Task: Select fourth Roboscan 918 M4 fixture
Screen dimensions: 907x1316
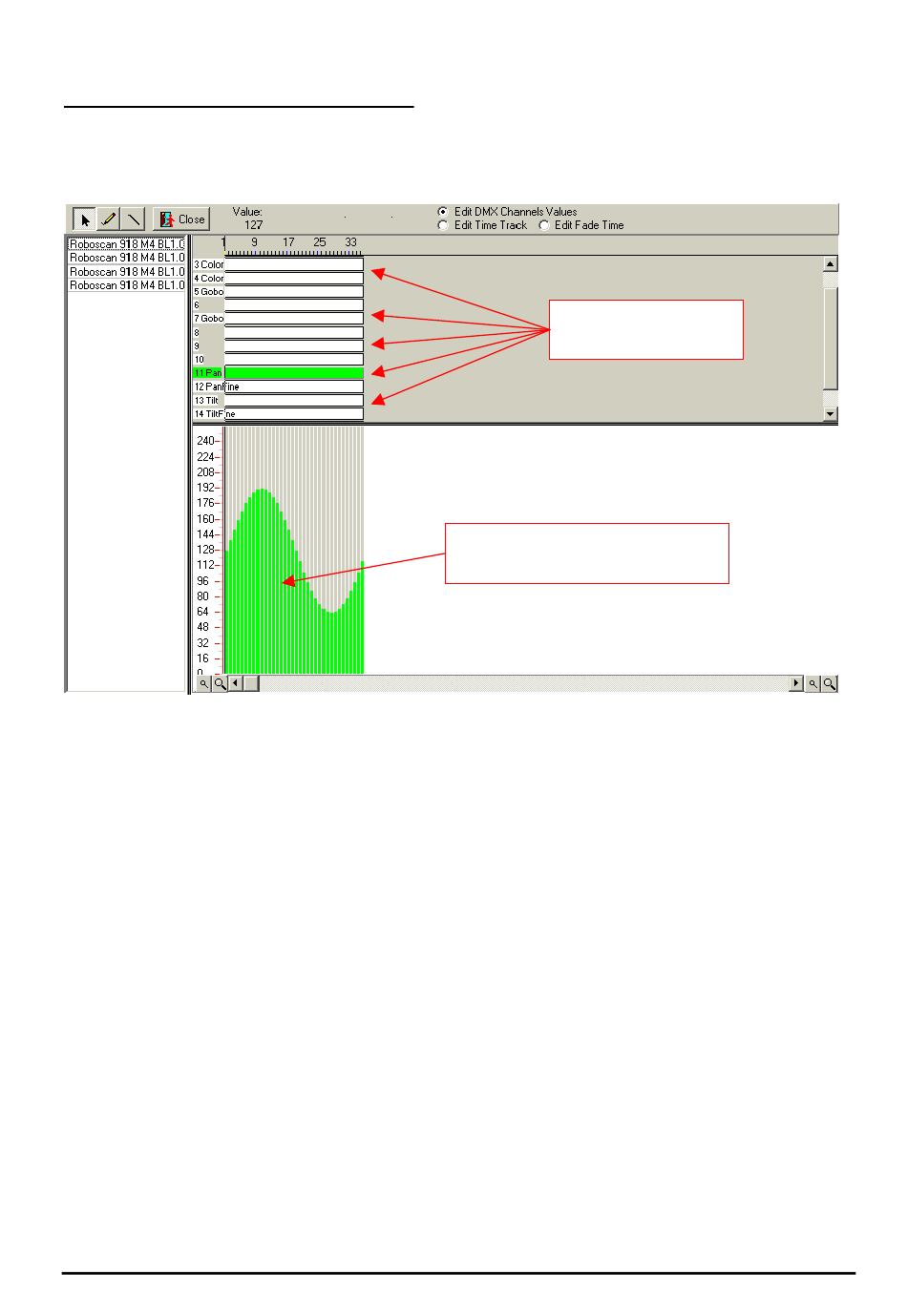Action: [127, 285]
